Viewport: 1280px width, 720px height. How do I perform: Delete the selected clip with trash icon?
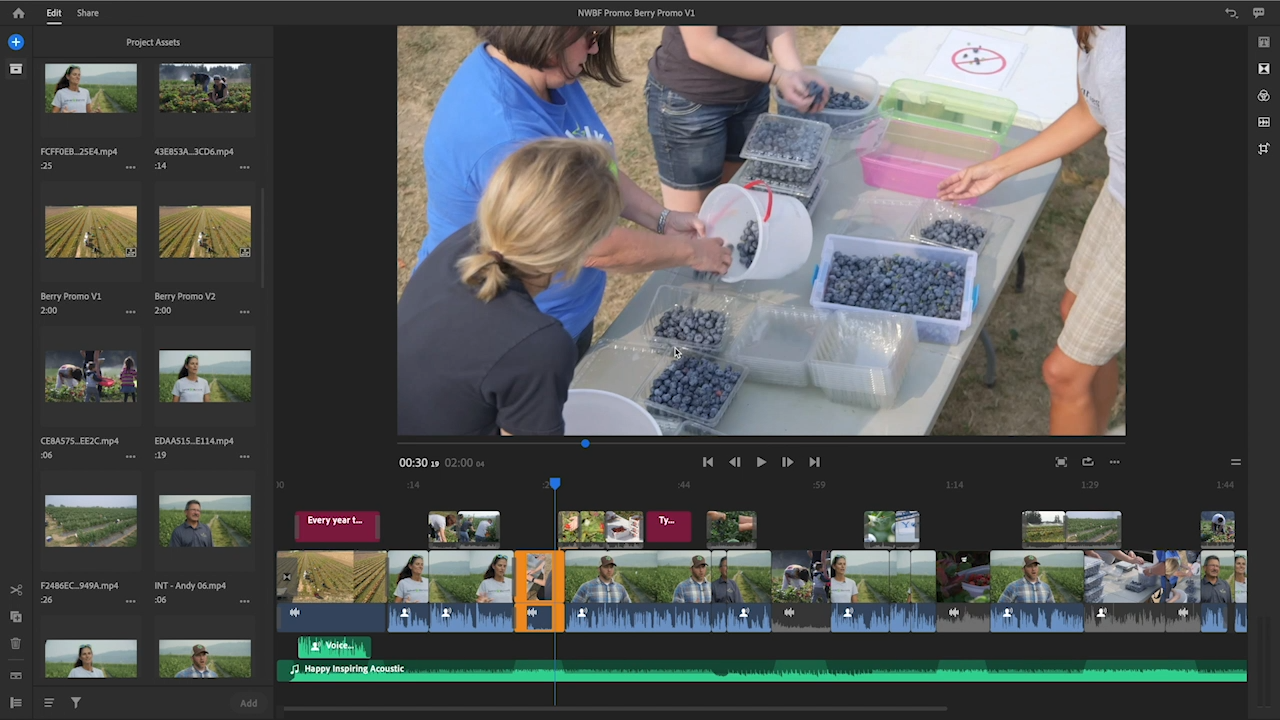tap(16, 644)
